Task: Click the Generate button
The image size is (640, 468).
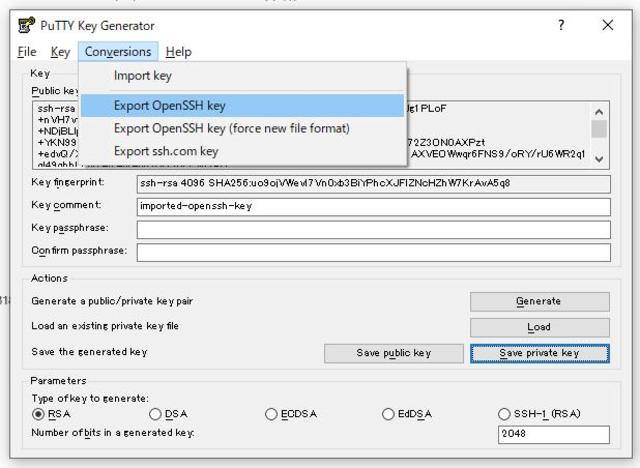Action: (540, 302)
